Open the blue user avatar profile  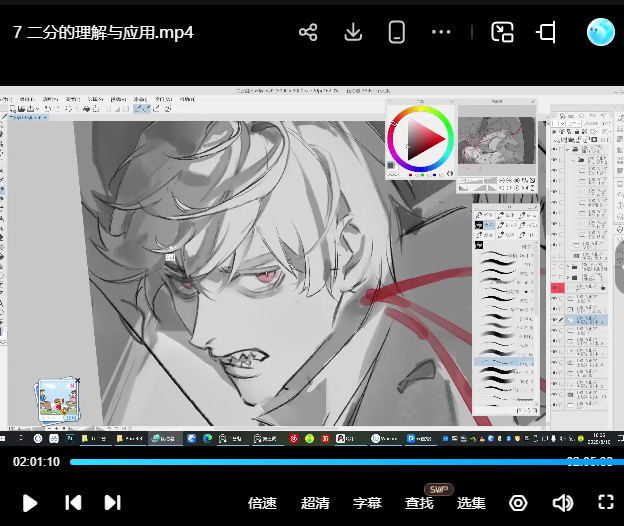point(600,32)
